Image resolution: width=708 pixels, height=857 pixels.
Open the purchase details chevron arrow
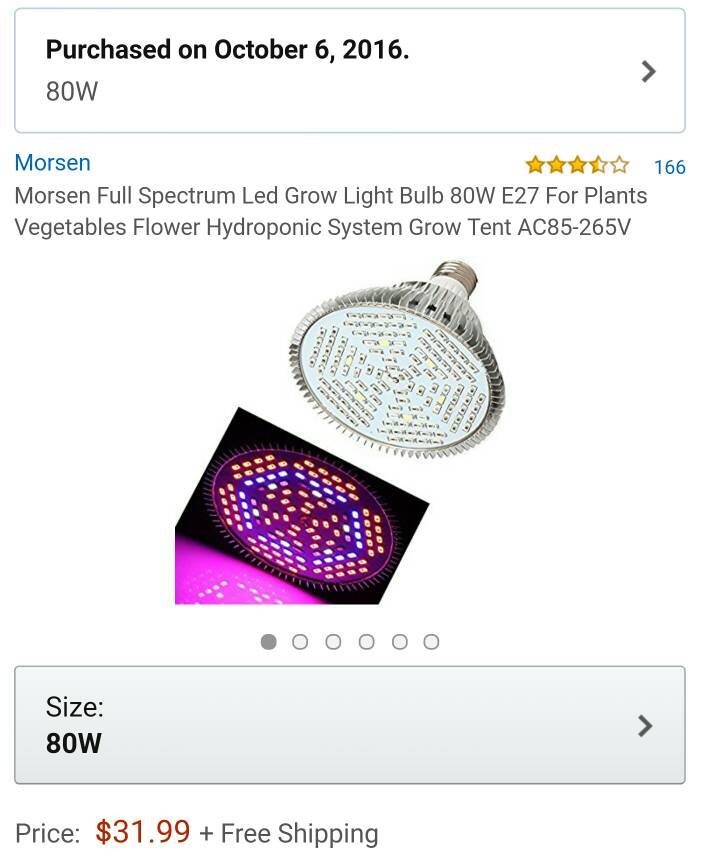(x=648, y=71)
